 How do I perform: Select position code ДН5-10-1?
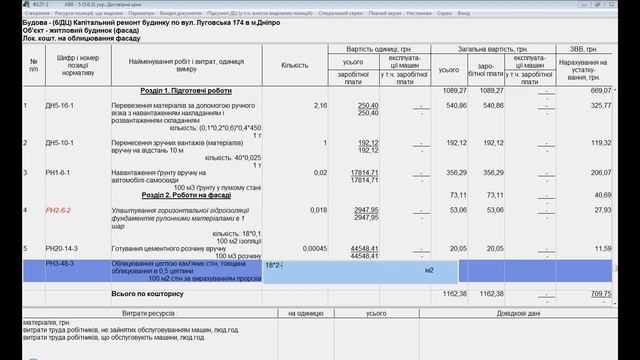pos(60,143)
